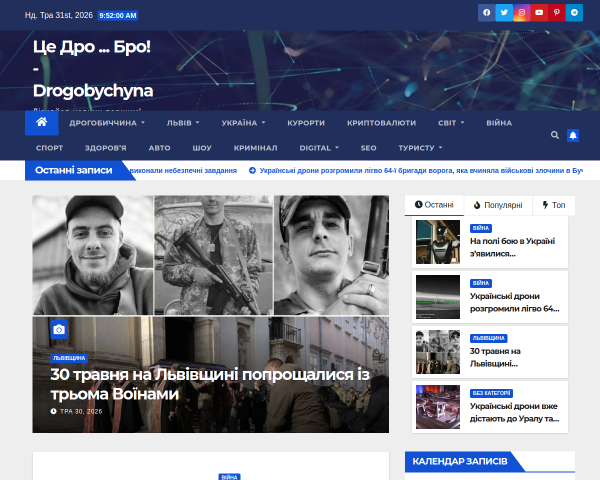Click ticker headline Українські дрони розгромили лігво
Viewport: 600px width, 480px height.
(421, 171)
